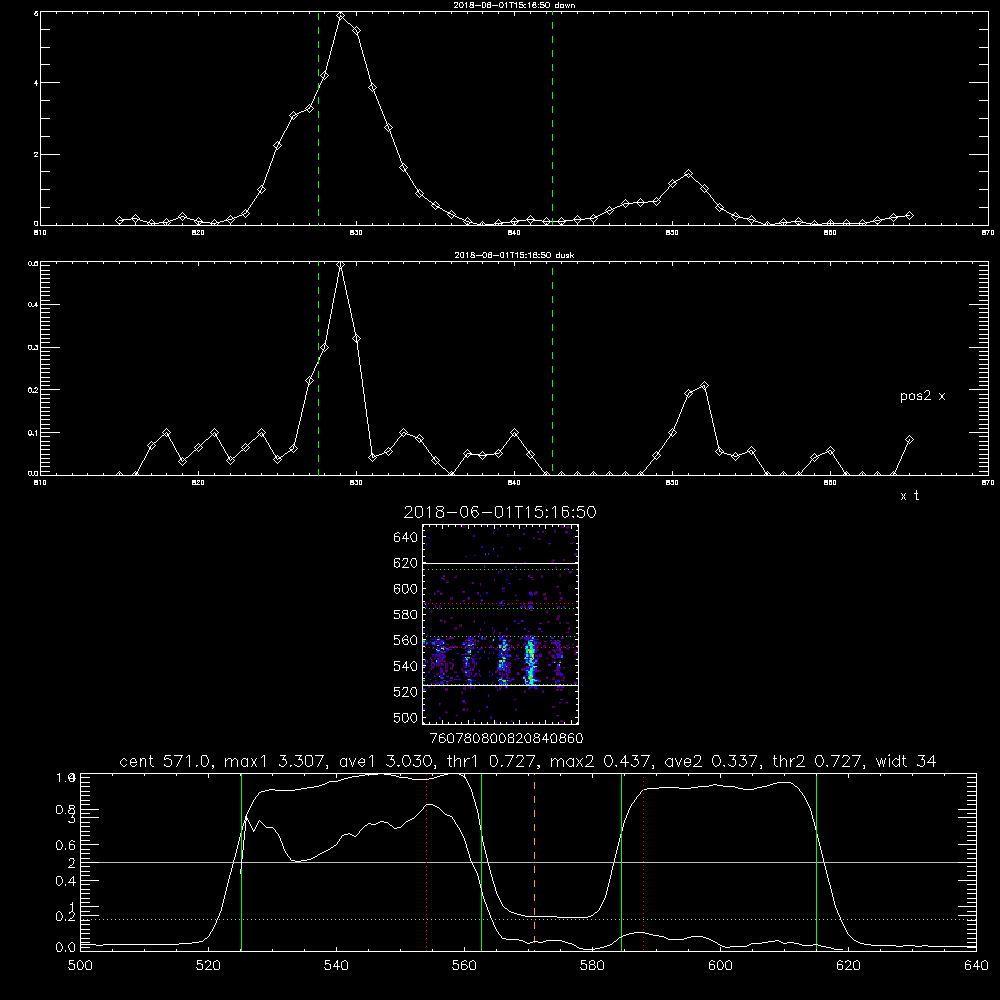Image resolution: width=1000 pixels, height=1000 pixels.
Task: Click the '0.0' label on the bottom plot y-axis
Action: click(x=66, y=947)
